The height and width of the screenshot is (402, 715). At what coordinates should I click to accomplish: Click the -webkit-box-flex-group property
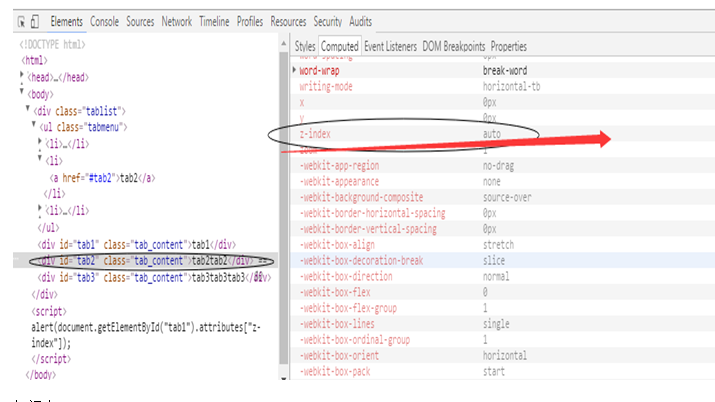[x=348, y=308]
